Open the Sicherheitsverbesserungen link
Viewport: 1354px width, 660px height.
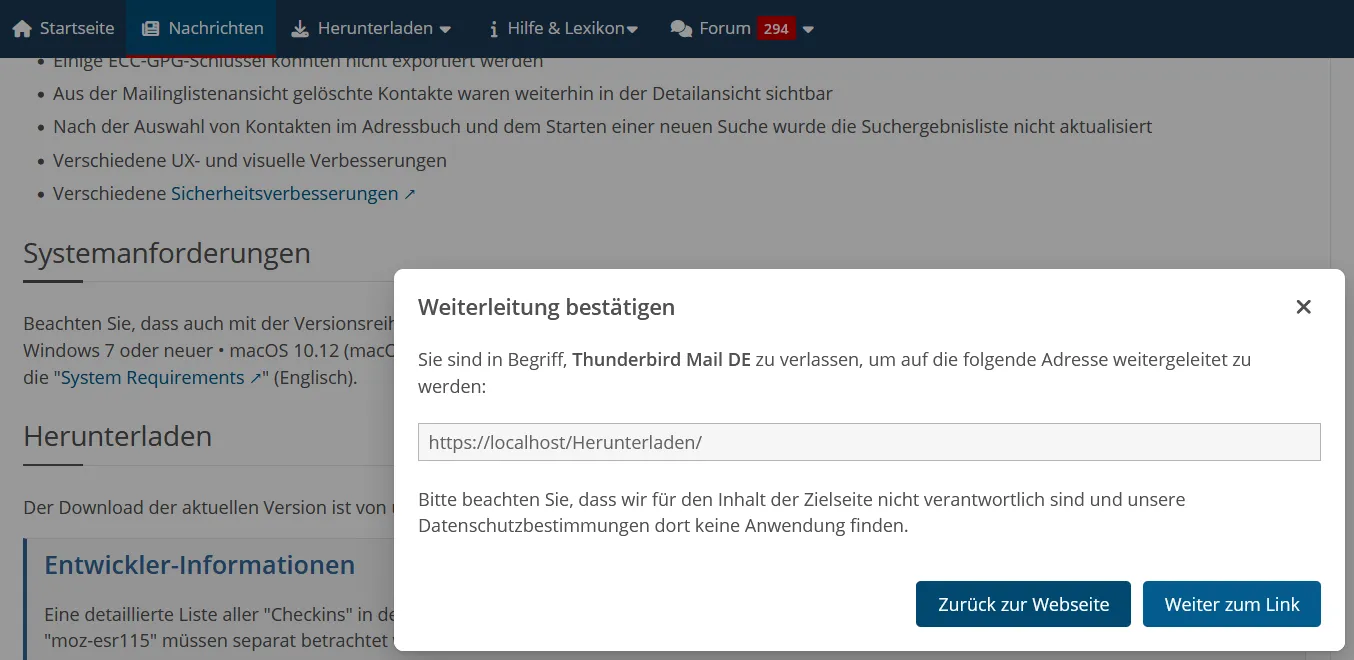284,194
